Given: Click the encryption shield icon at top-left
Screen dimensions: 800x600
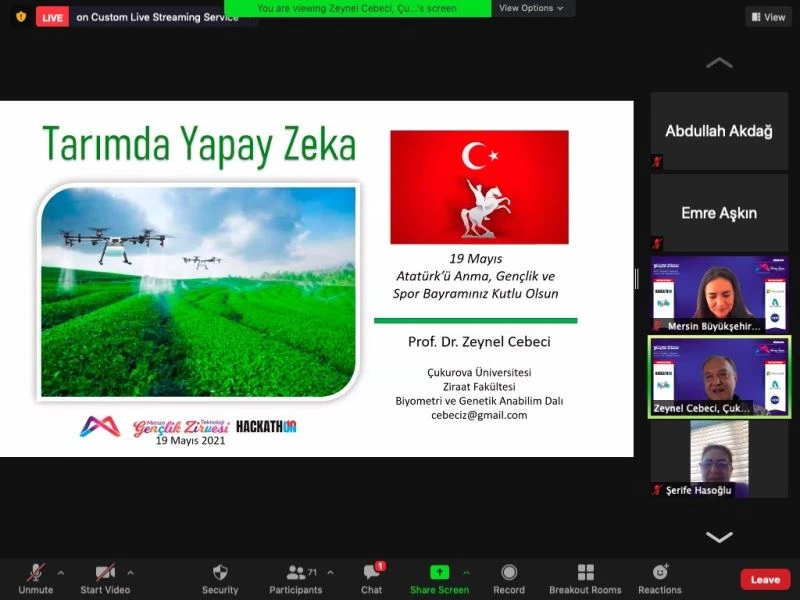Looking at the screenshot, I should 20,16.
